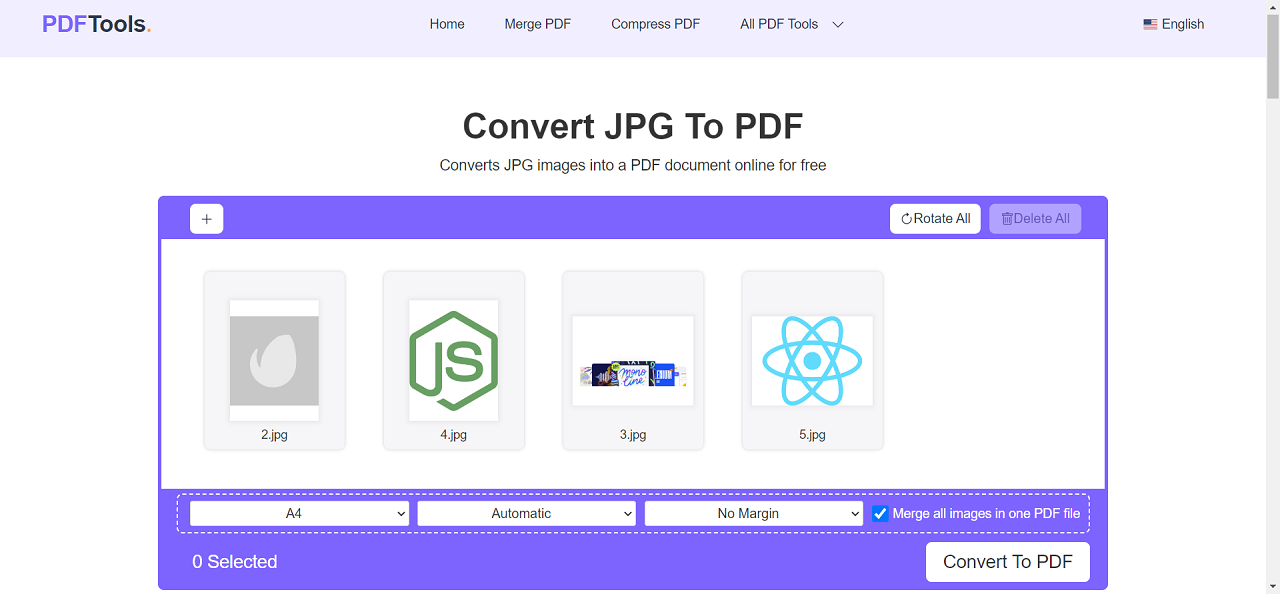The width and height of the screenshot is (1280, 594).
Task: Select the 3.jpg image card
Action: pos(633,360)
